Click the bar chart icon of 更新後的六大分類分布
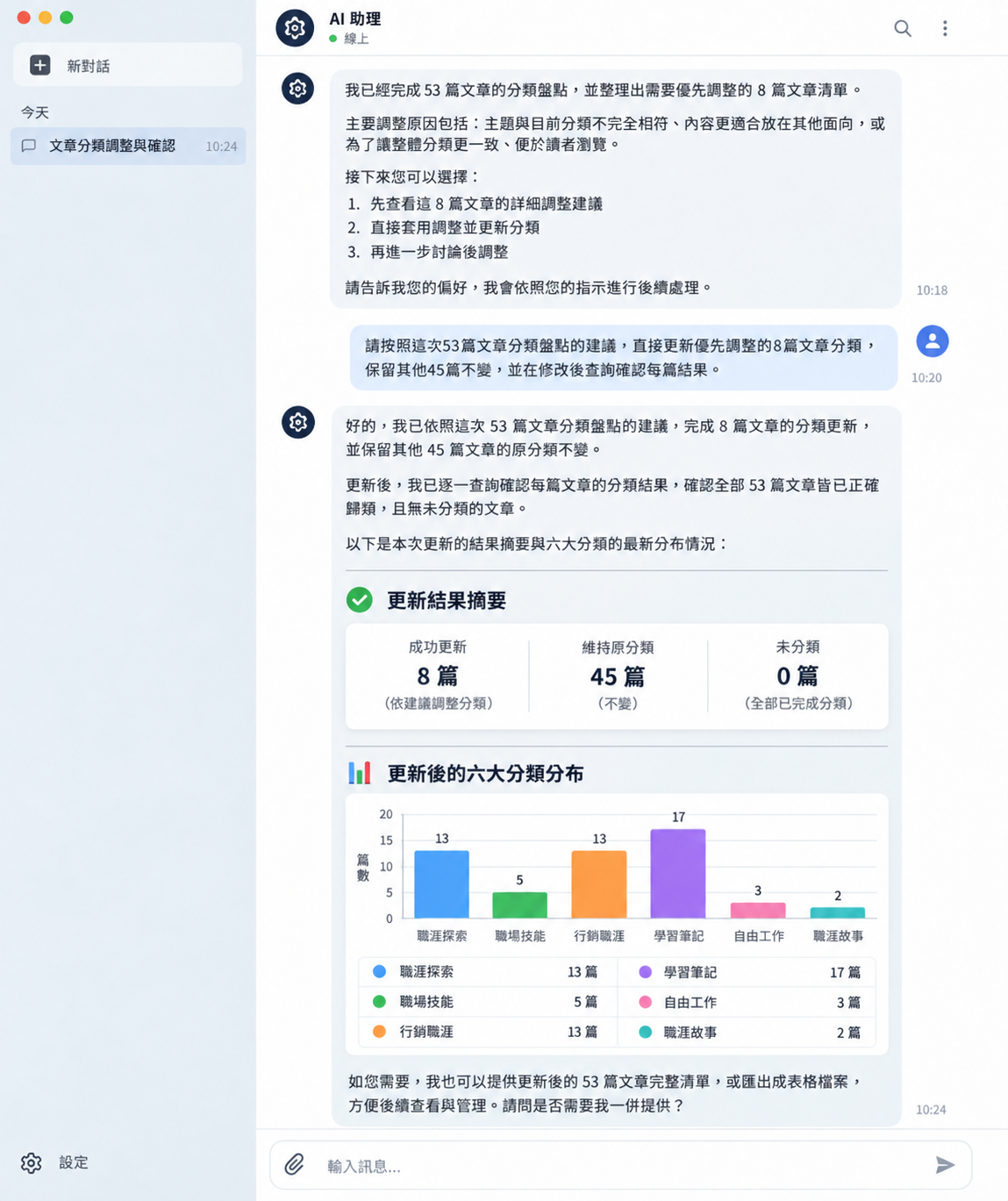This screenshot has width=1008, height=1201. tap(360, 773)
